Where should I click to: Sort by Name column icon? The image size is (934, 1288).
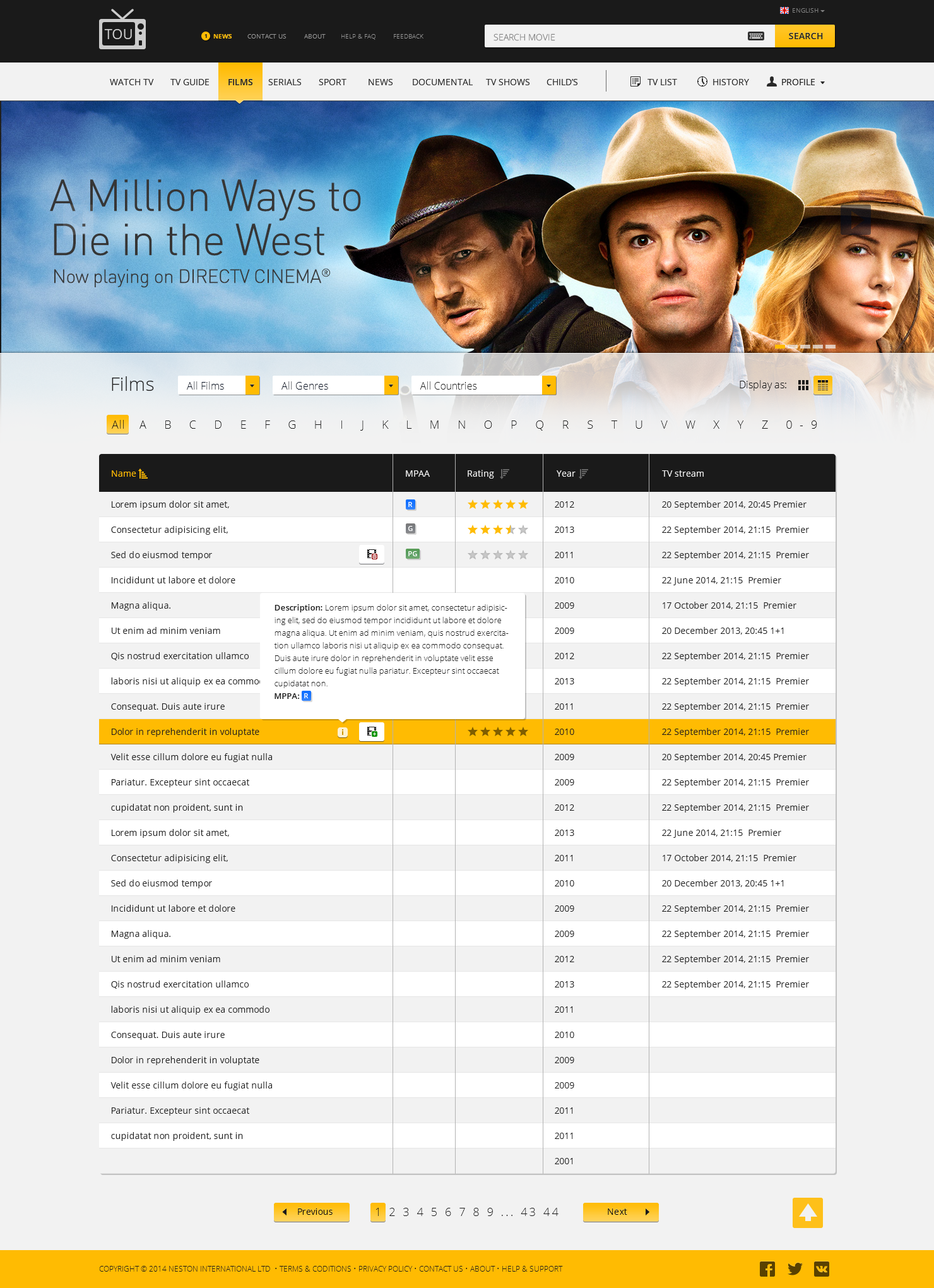tap(143, 474)
